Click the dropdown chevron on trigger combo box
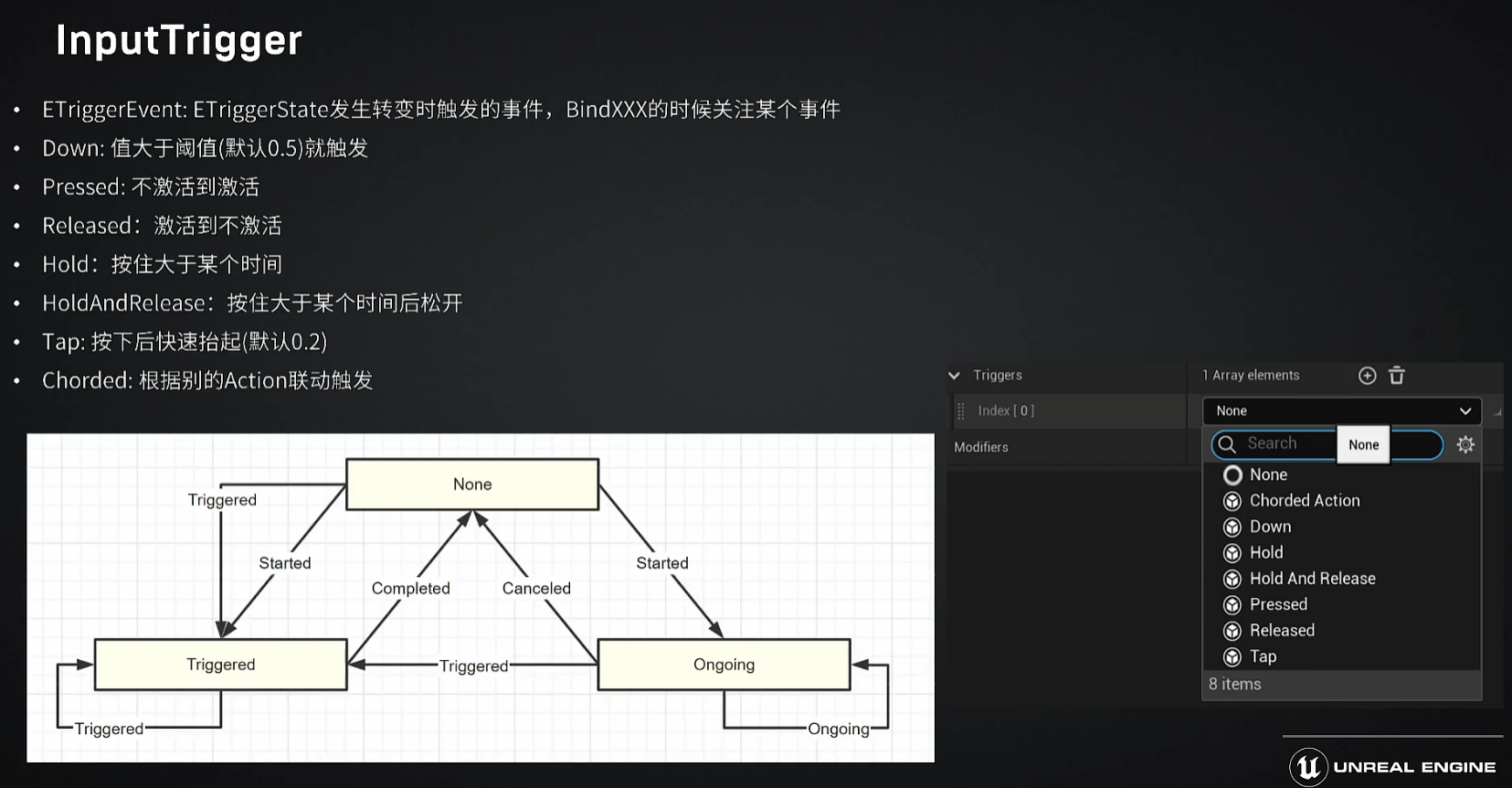This screenshot has width=1512, height=788. pos(1465,411)
